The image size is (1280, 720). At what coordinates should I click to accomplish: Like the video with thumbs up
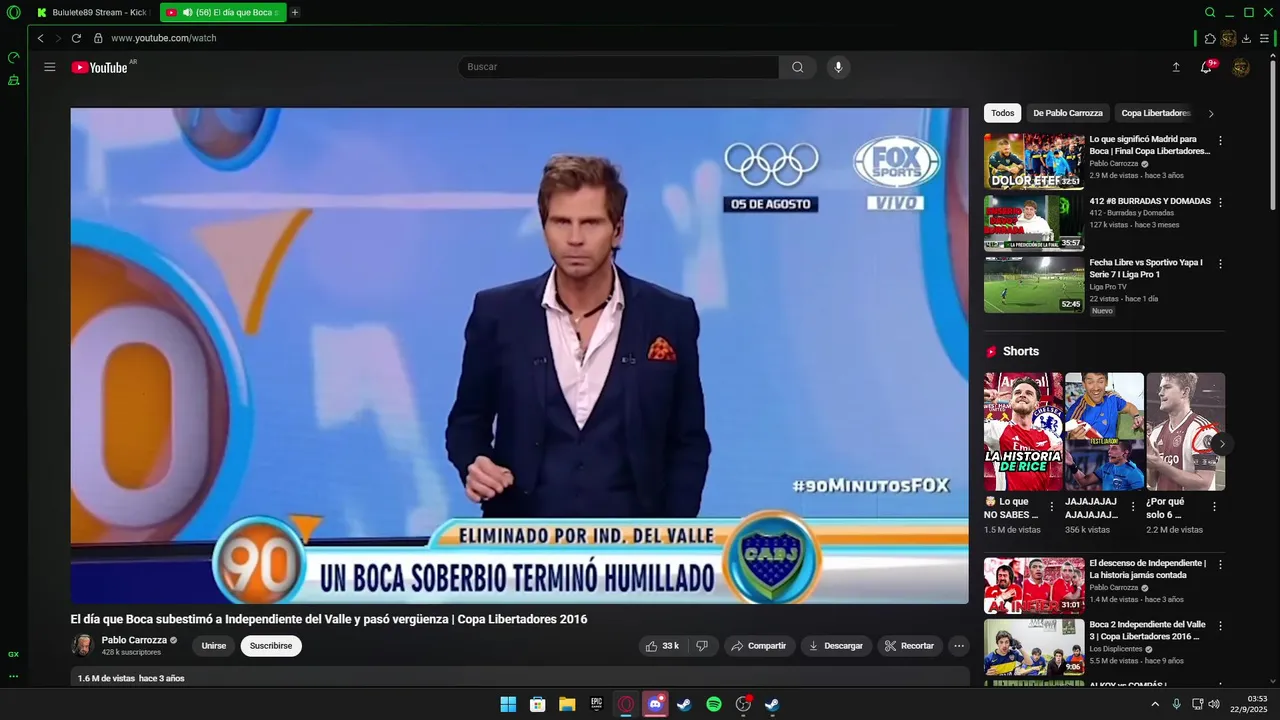[x=662, y=646]
